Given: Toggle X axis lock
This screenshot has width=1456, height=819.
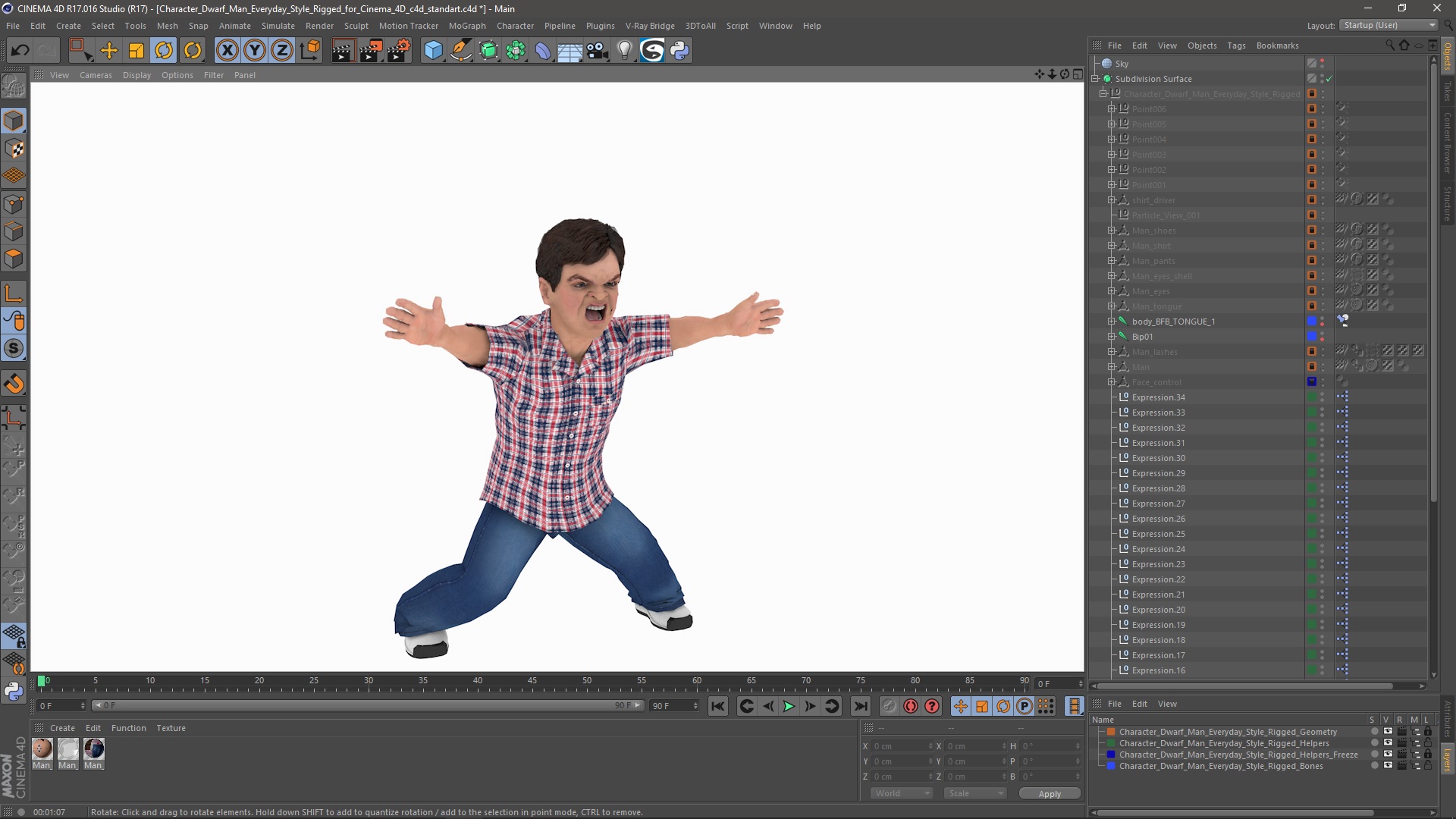Looking at the screenshot, I should point(227,51).
